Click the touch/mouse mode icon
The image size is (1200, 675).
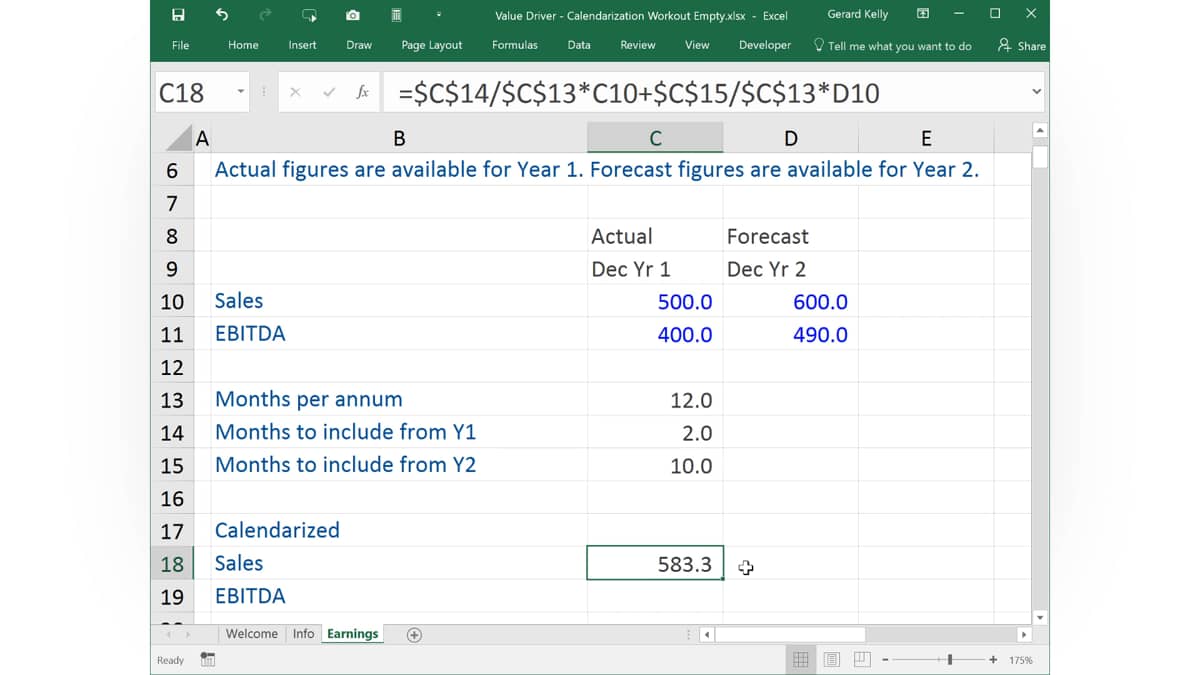tap(309, 14)
